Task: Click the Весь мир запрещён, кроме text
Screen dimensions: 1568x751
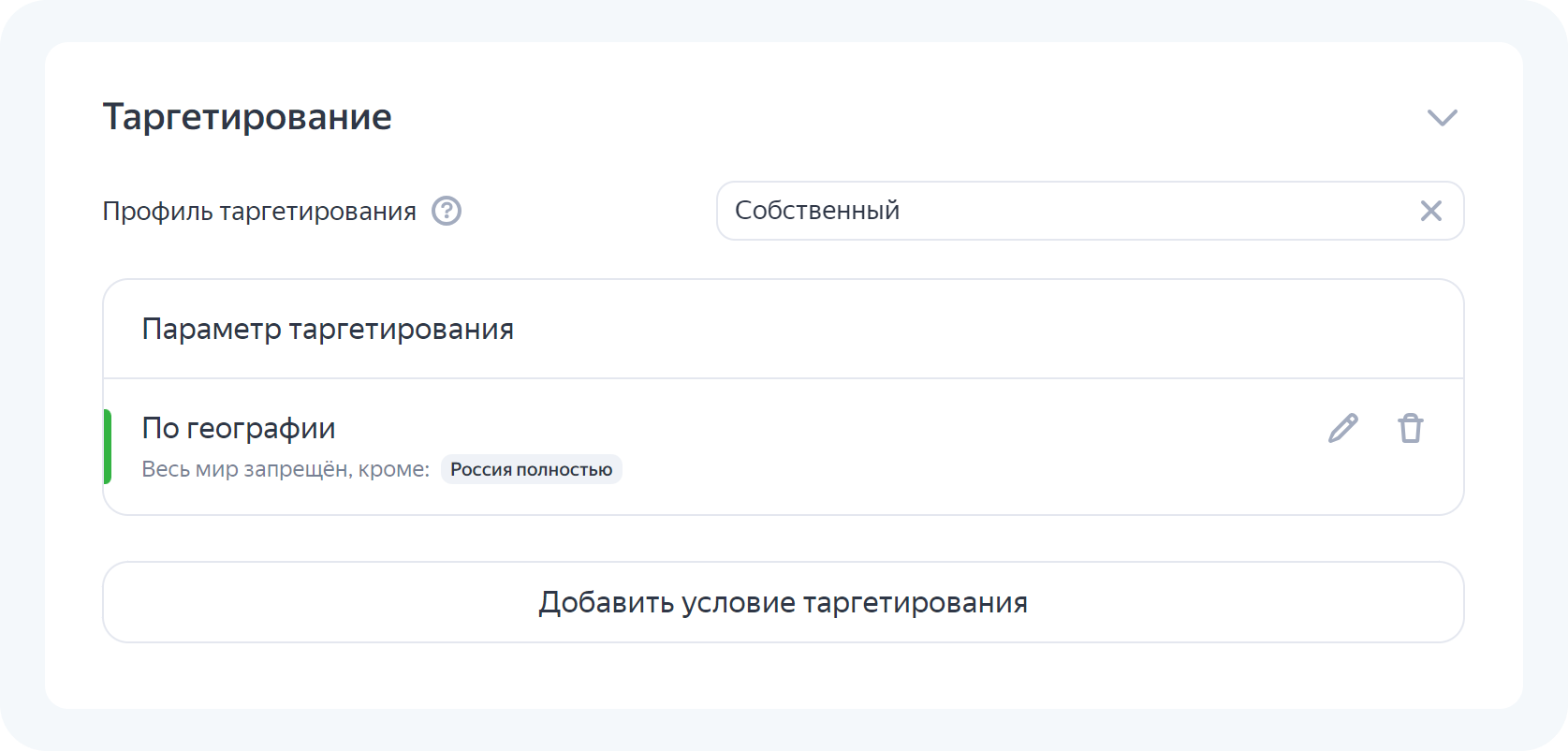Action: 286,469
